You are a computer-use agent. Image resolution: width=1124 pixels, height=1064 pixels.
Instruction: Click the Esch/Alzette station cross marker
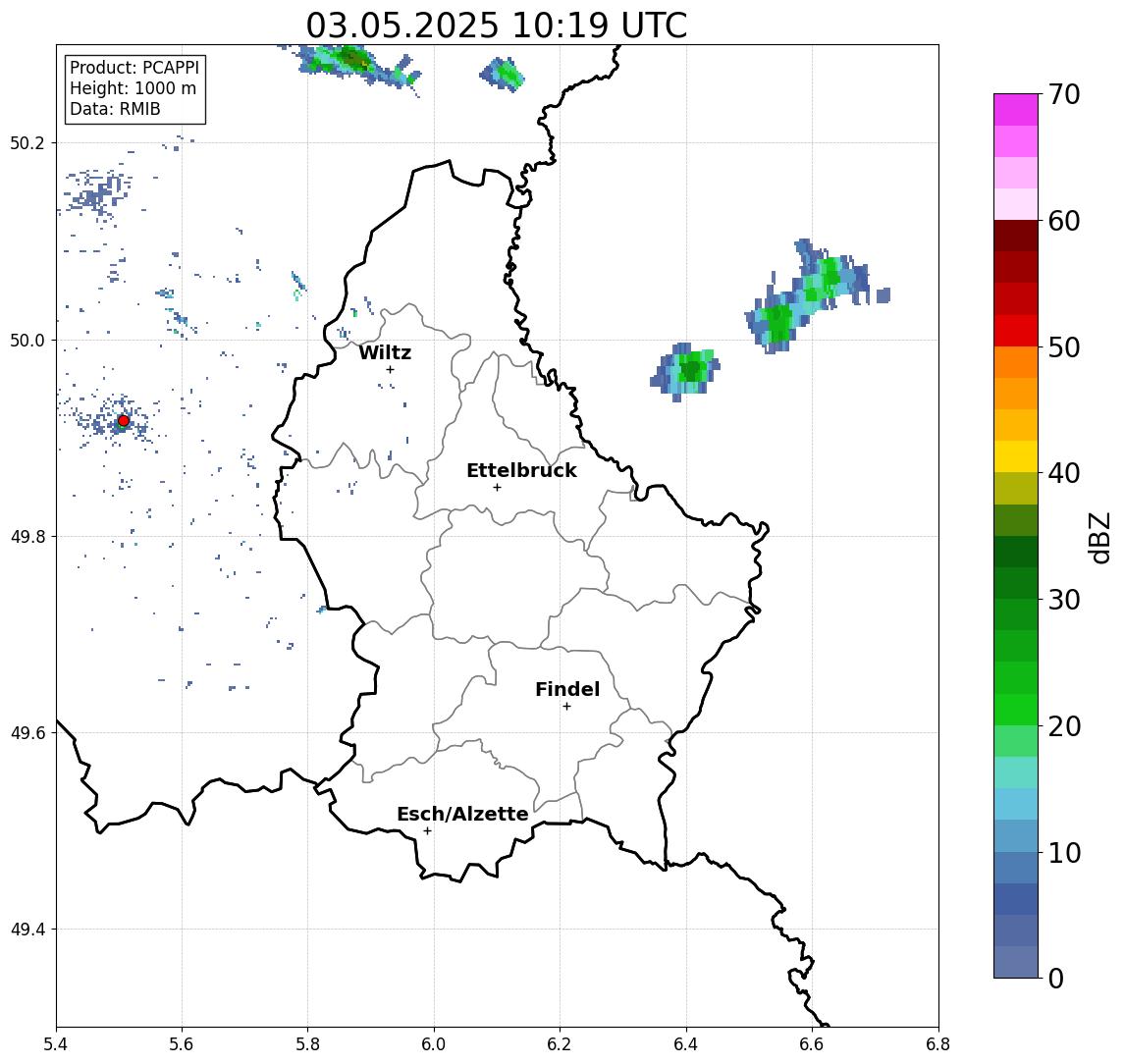pos(427,831)
